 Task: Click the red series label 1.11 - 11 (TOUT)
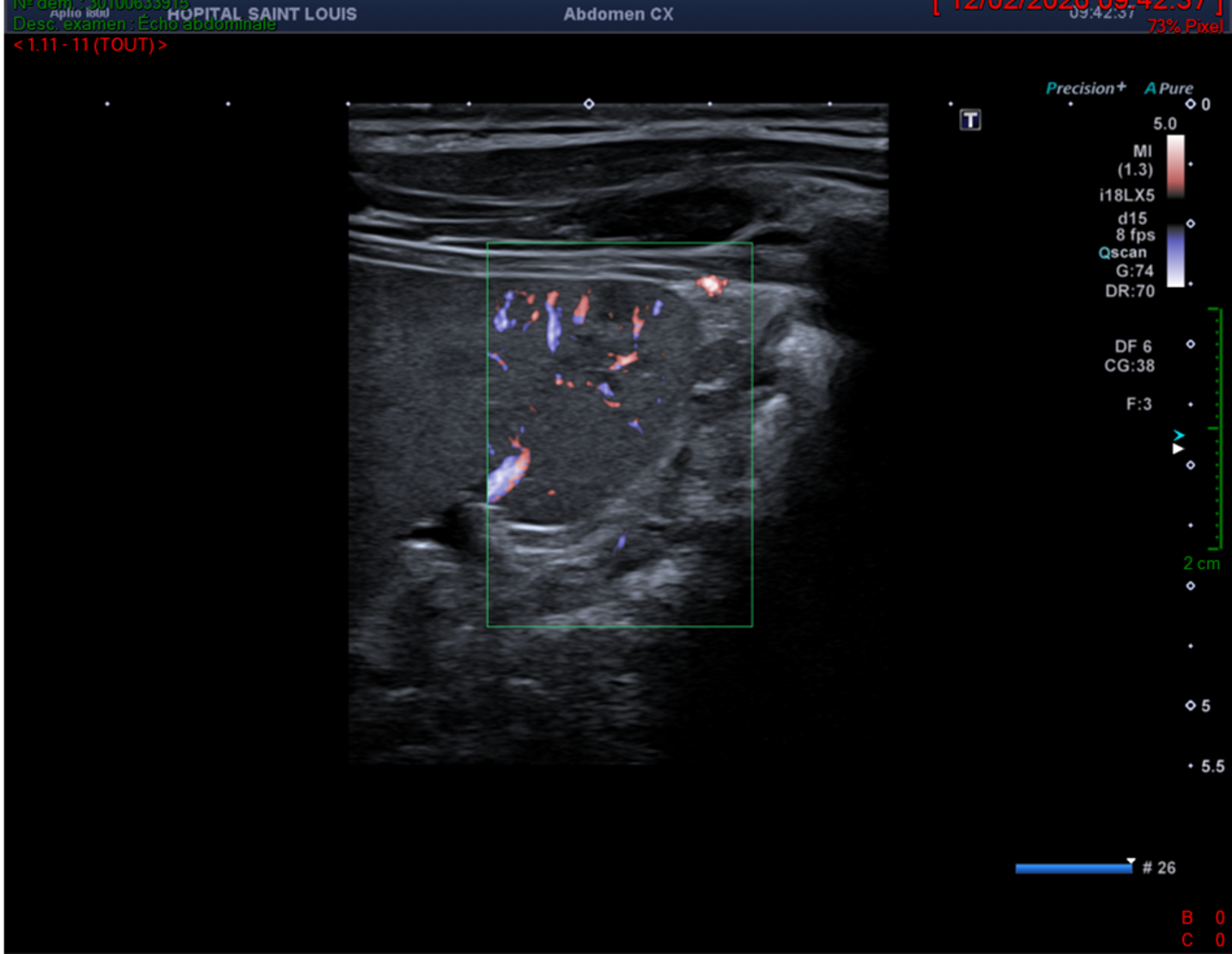tap(90, 45)
